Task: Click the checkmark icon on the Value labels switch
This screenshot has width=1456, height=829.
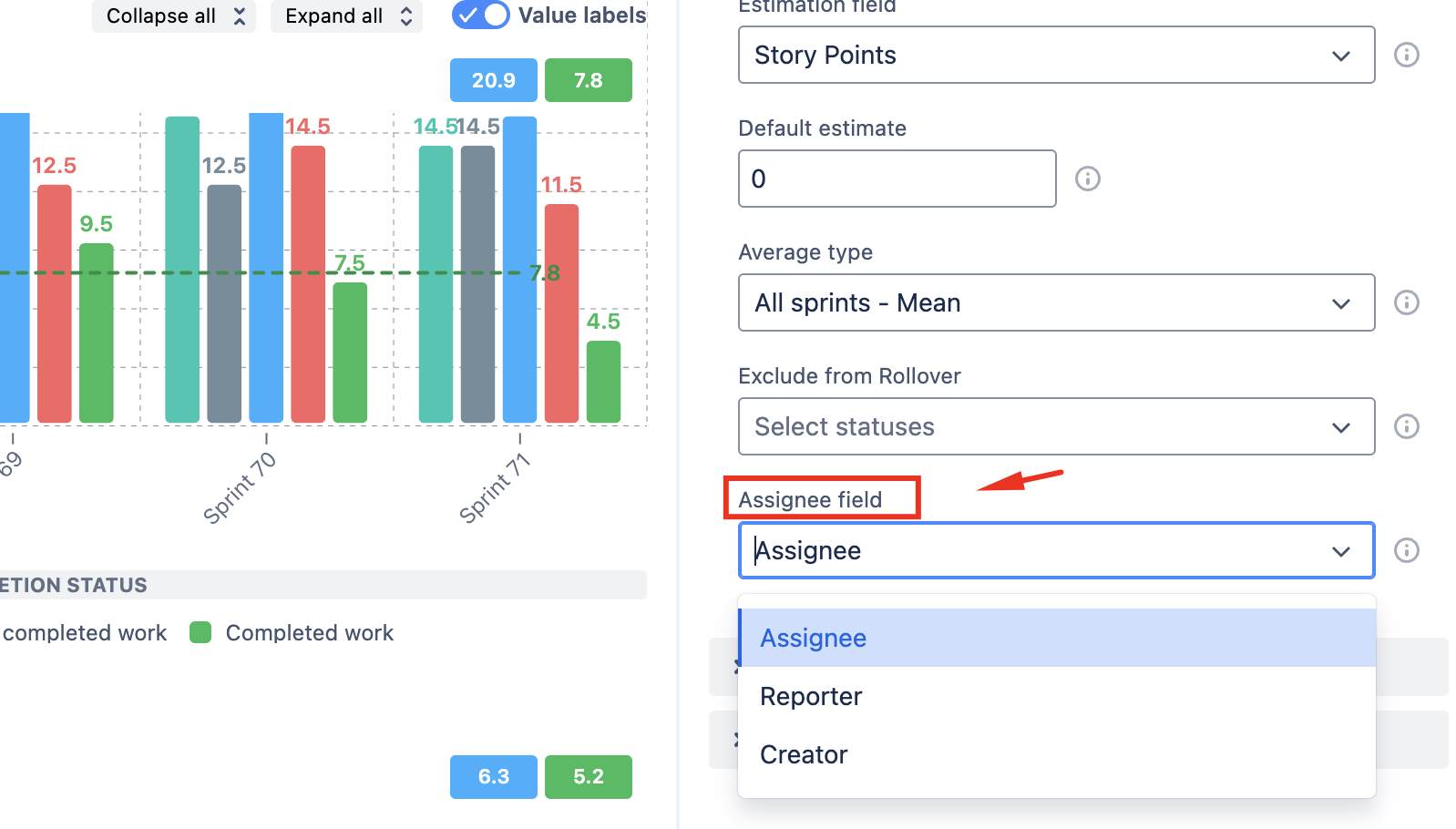Action: pos(467,15)
